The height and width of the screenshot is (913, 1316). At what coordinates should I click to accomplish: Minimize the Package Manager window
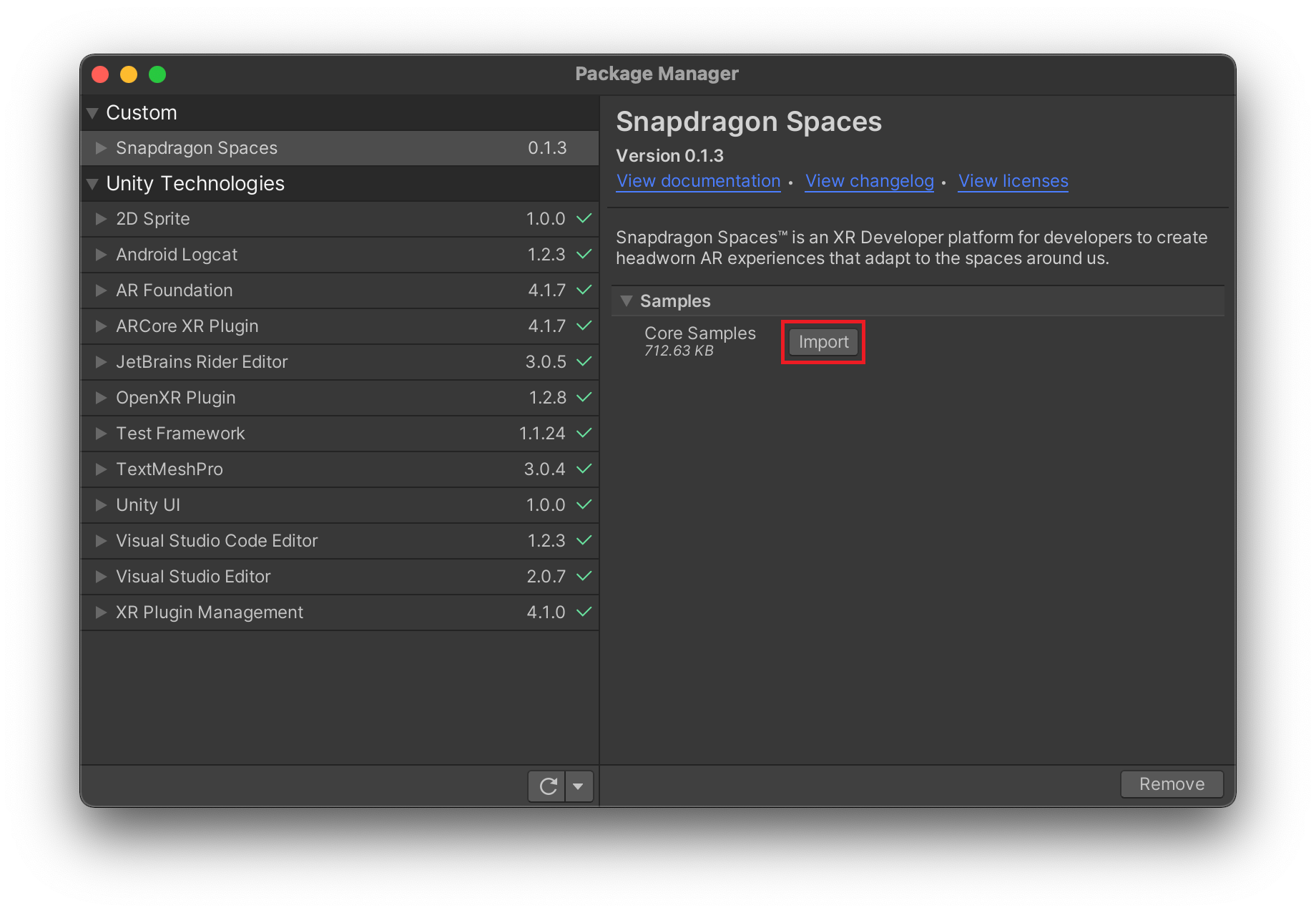click(129, 74)
